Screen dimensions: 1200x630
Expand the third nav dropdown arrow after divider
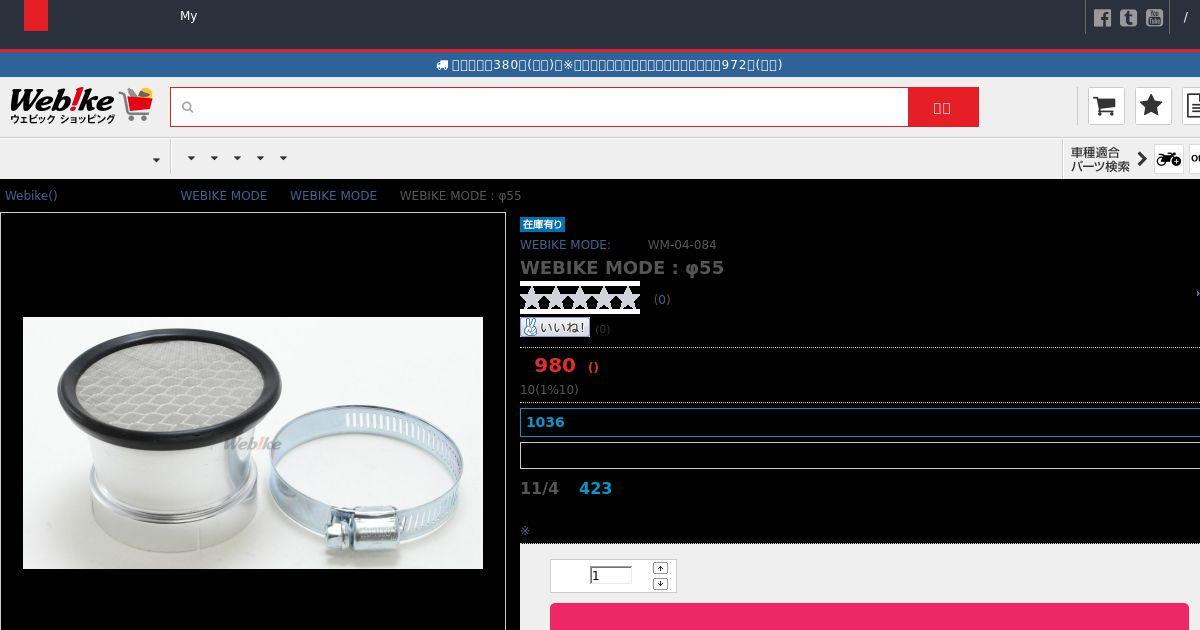(237, 158)
